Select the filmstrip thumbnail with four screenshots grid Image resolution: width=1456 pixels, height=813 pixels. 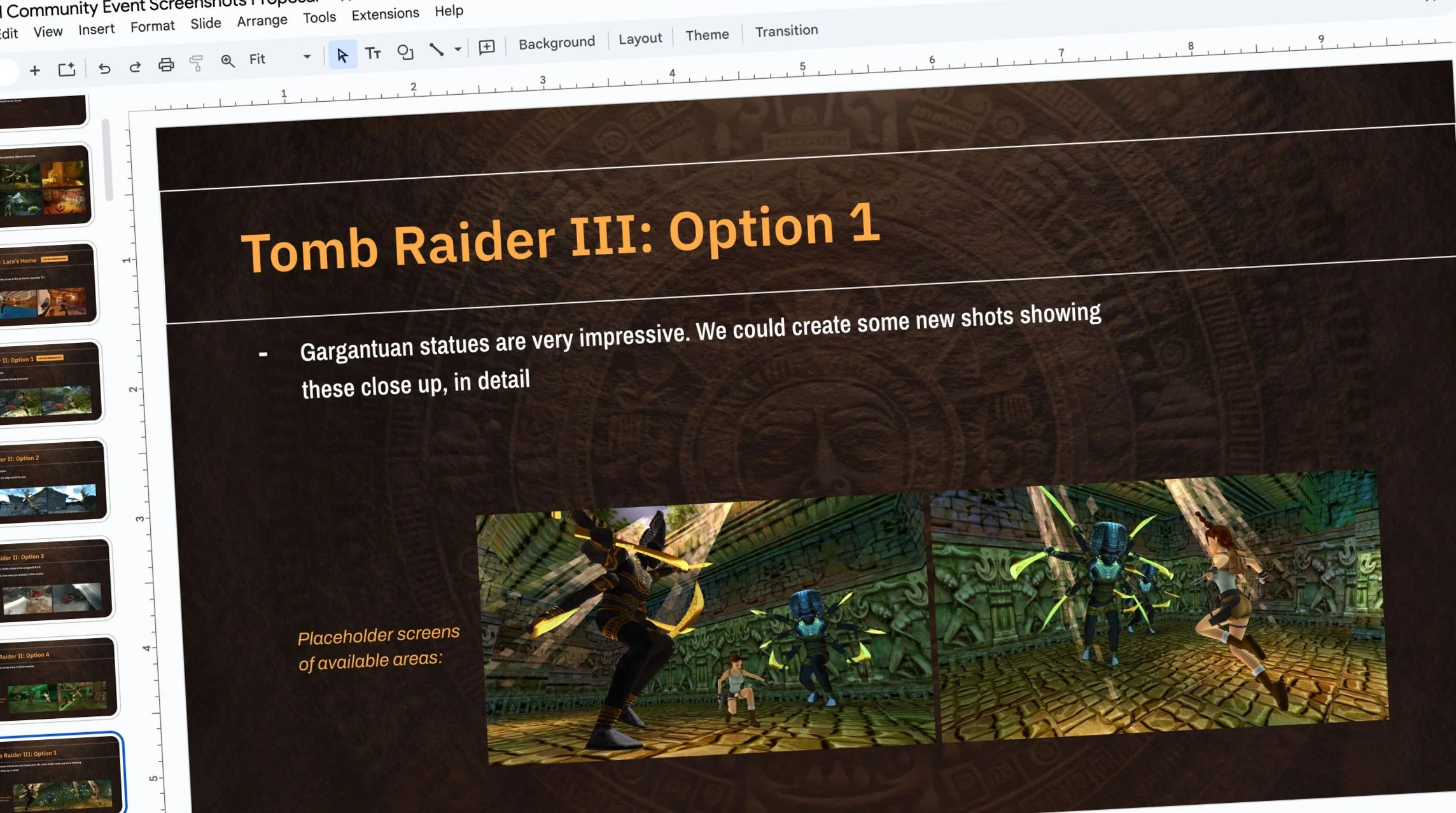tap(45, 185)
